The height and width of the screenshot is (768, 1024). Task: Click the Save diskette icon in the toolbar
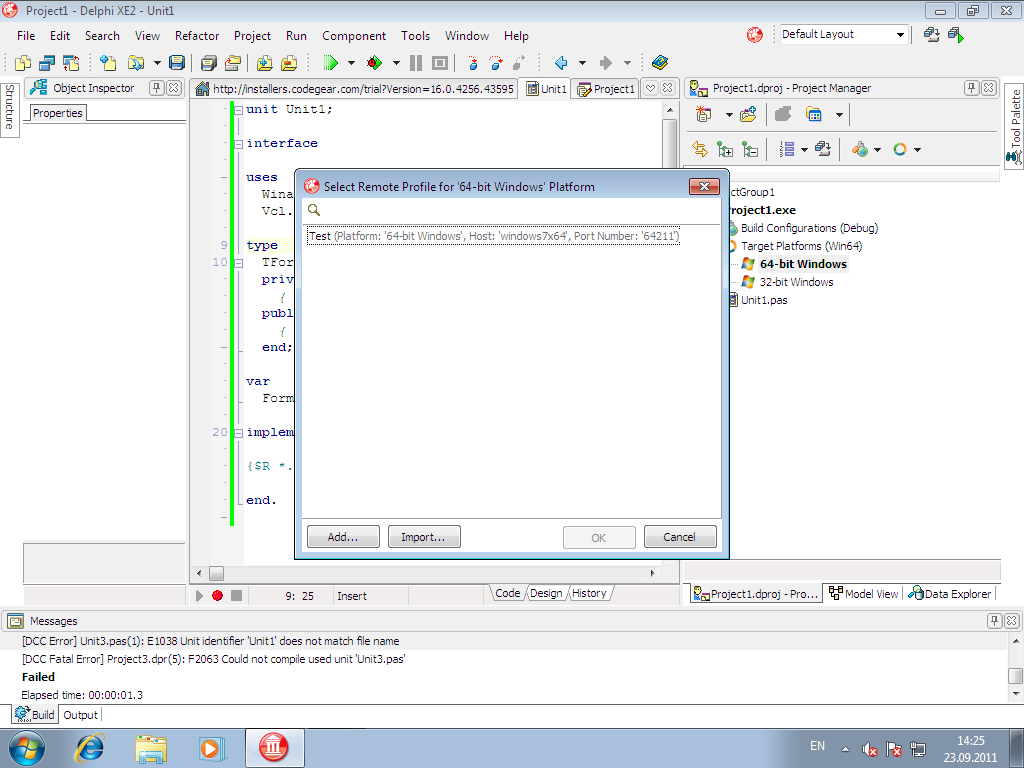(x=176, y=63)
